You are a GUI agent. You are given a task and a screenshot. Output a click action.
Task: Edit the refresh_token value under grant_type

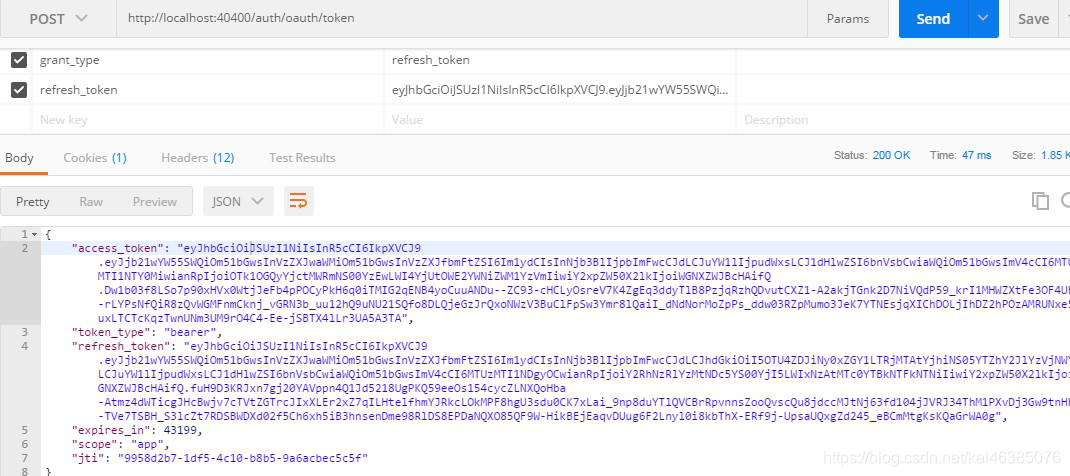(x=560, y=60)
